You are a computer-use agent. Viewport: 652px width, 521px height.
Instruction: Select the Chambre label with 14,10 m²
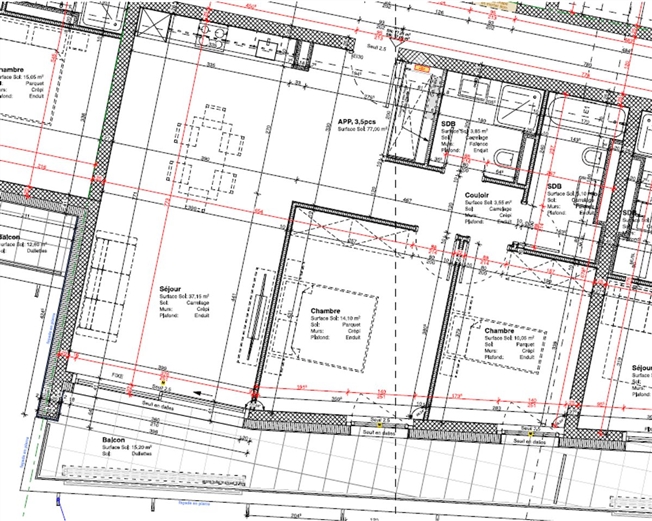[x=325, y=311]
